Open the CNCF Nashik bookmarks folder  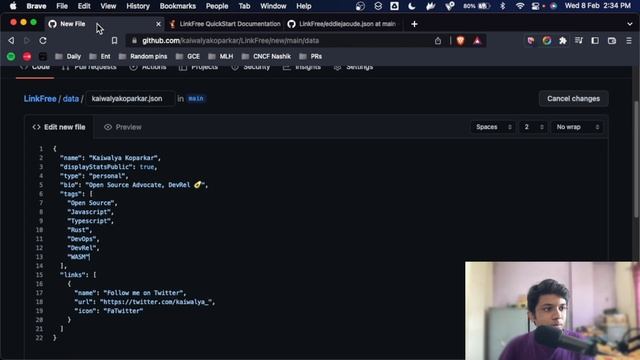point(266,56)
